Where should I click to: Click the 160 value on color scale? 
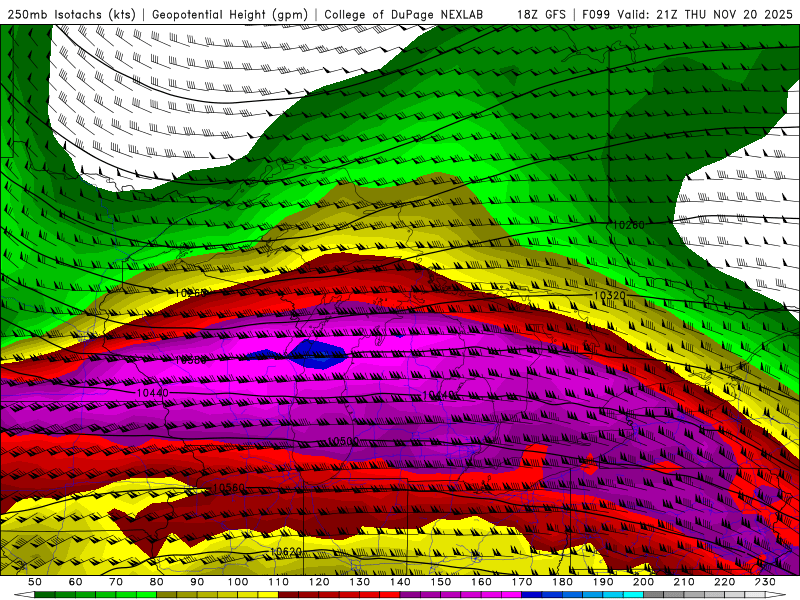tap(481, 582)
